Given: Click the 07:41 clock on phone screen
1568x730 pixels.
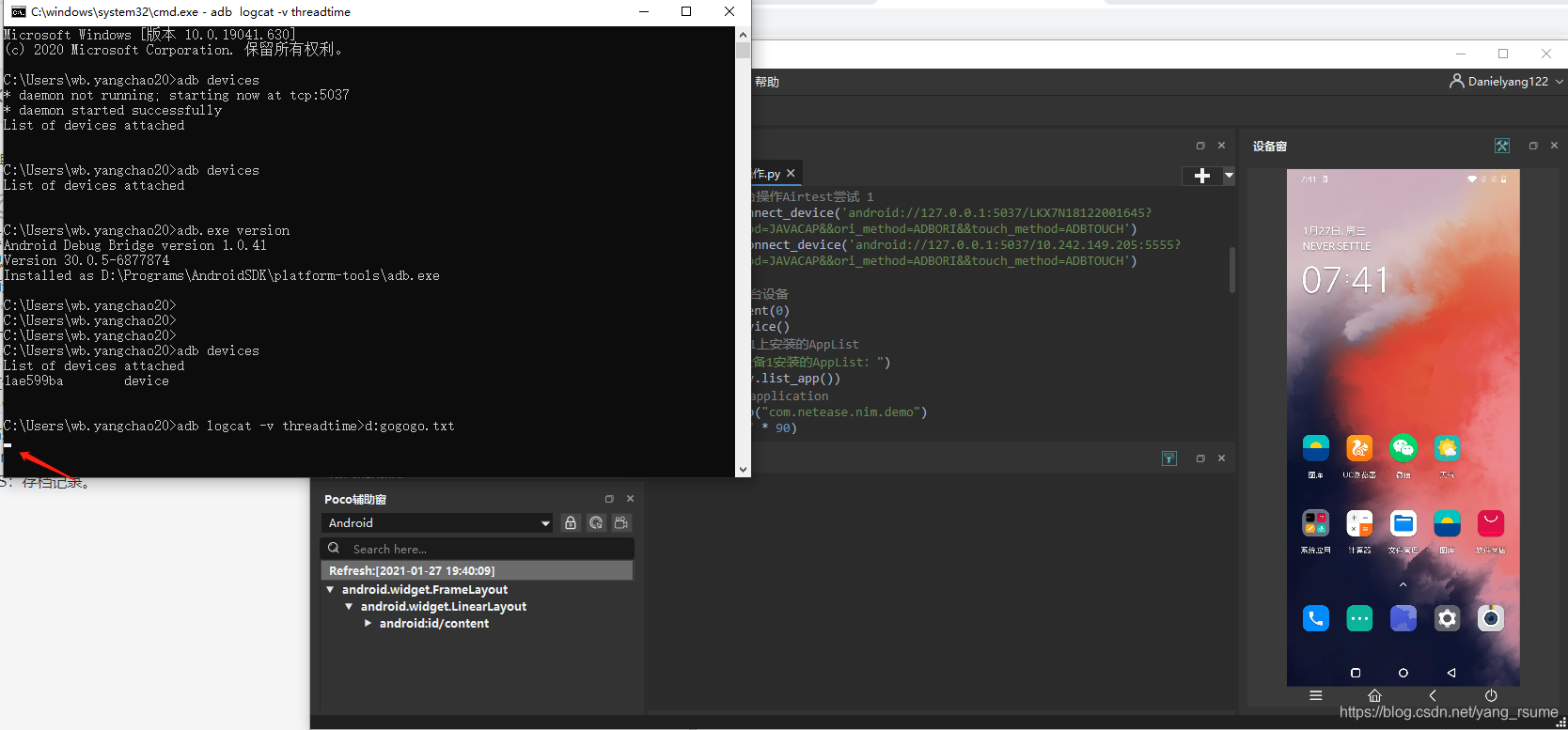Looking at the screenshot, I should pos(1345,280).
